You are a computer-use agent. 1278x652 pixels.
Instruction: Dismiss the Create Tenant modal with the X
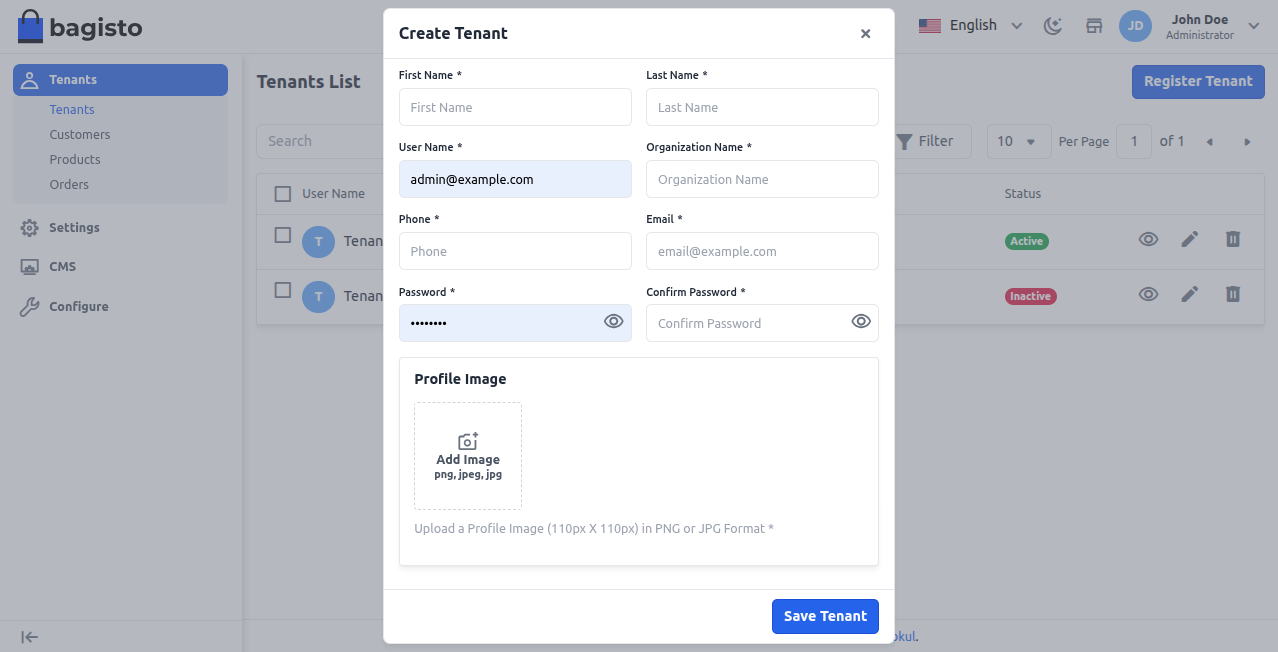865,33
